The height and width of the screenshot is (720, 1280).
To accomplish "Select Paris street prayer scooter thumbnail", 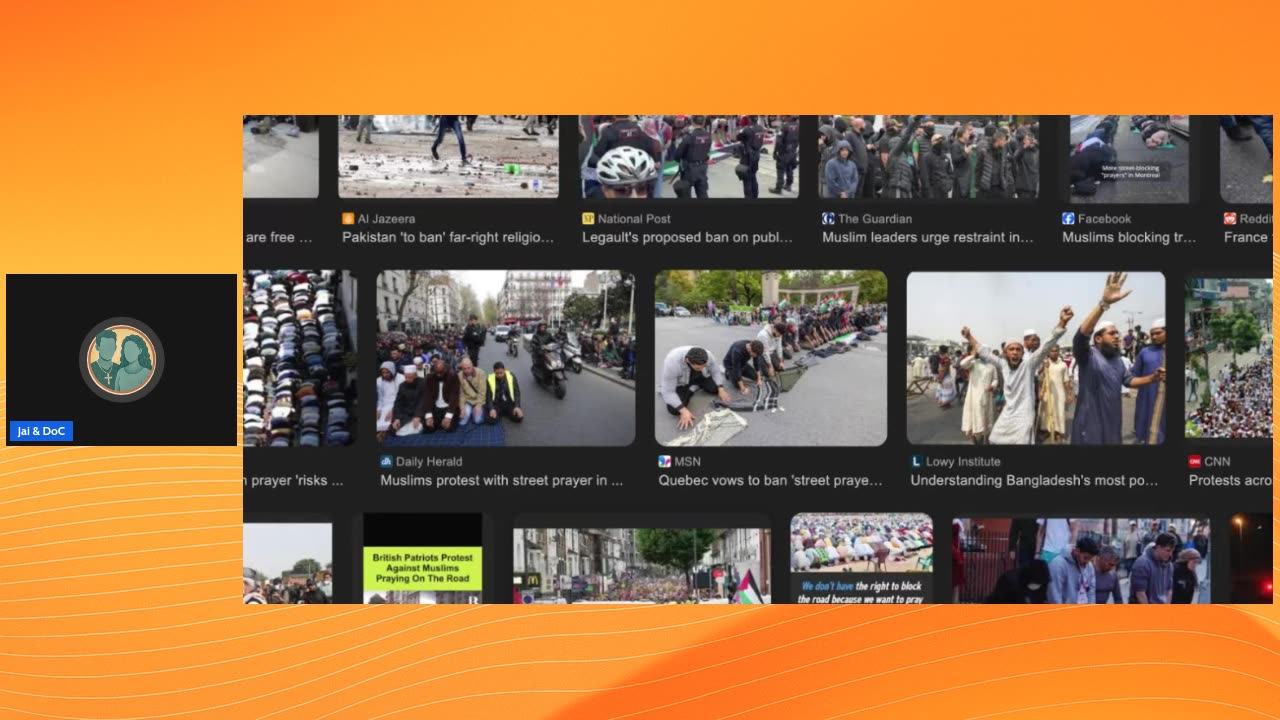I will (x=506, y=358).
